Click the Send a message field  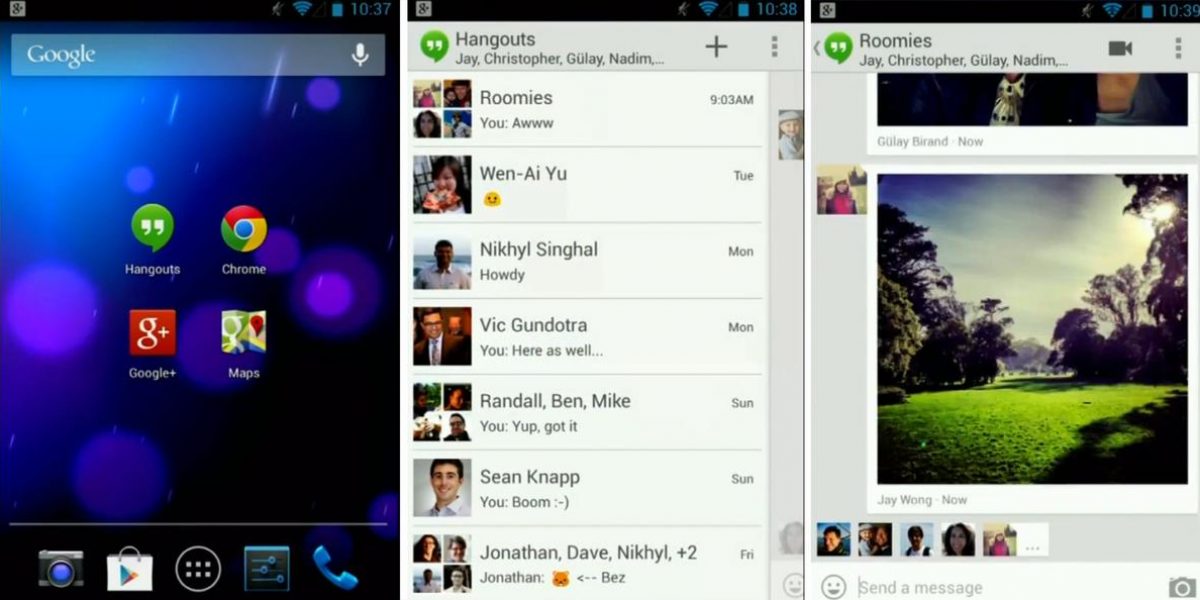[1005, 587]
